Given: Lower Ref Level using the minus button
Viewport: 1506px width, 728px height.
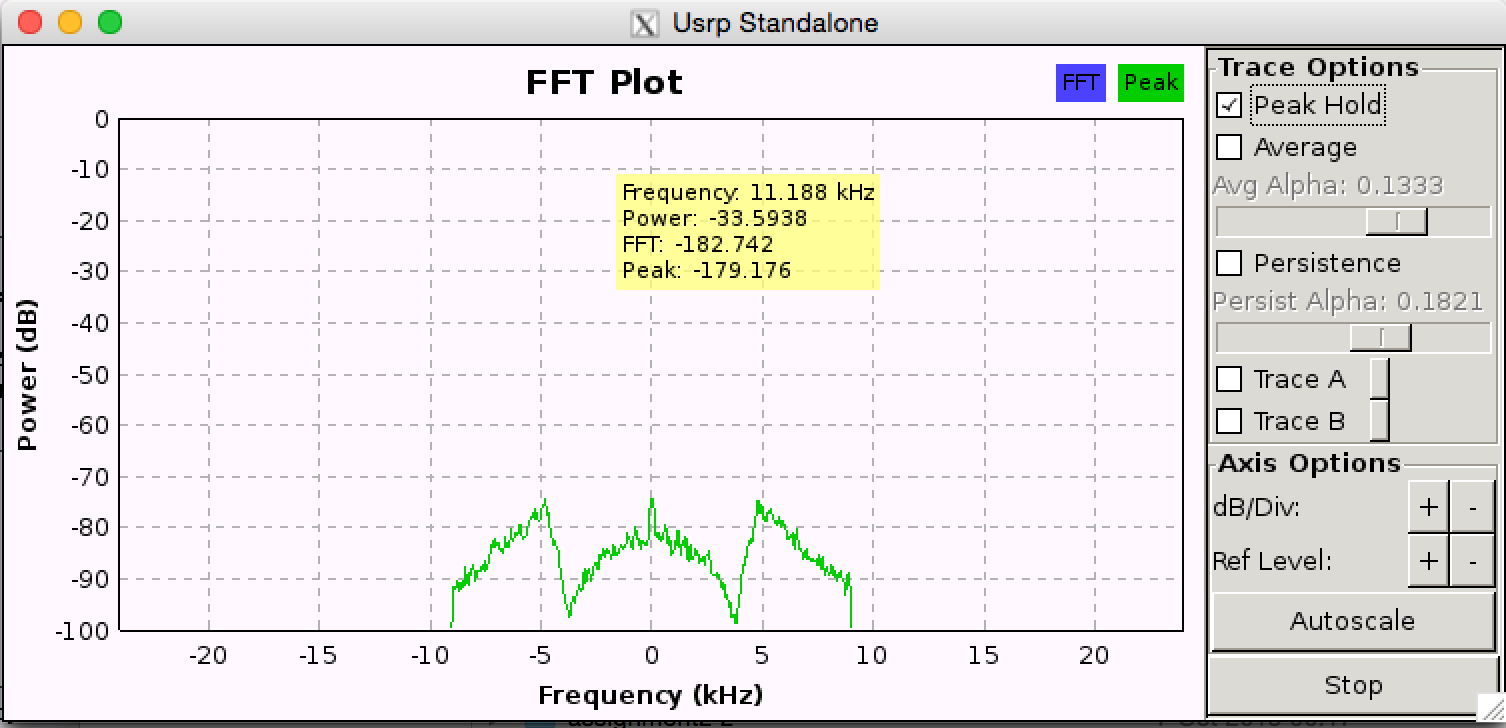Looking at the screenshot, I should [1472, 561].
